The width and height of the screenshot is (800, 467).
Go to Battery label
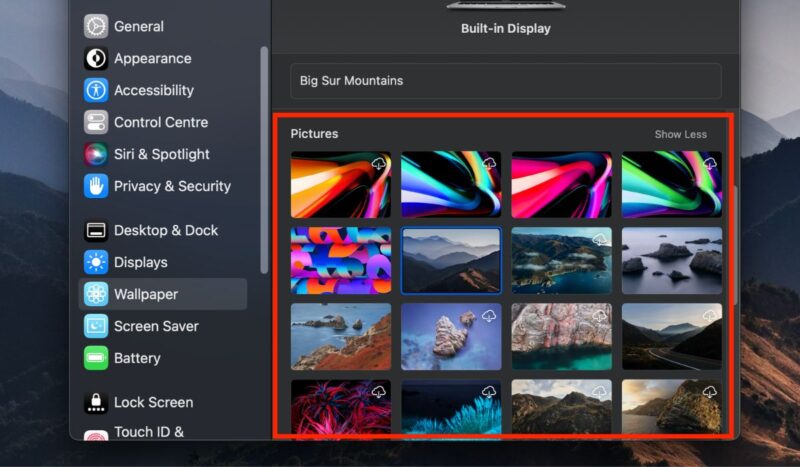click(x=137, y=358)
